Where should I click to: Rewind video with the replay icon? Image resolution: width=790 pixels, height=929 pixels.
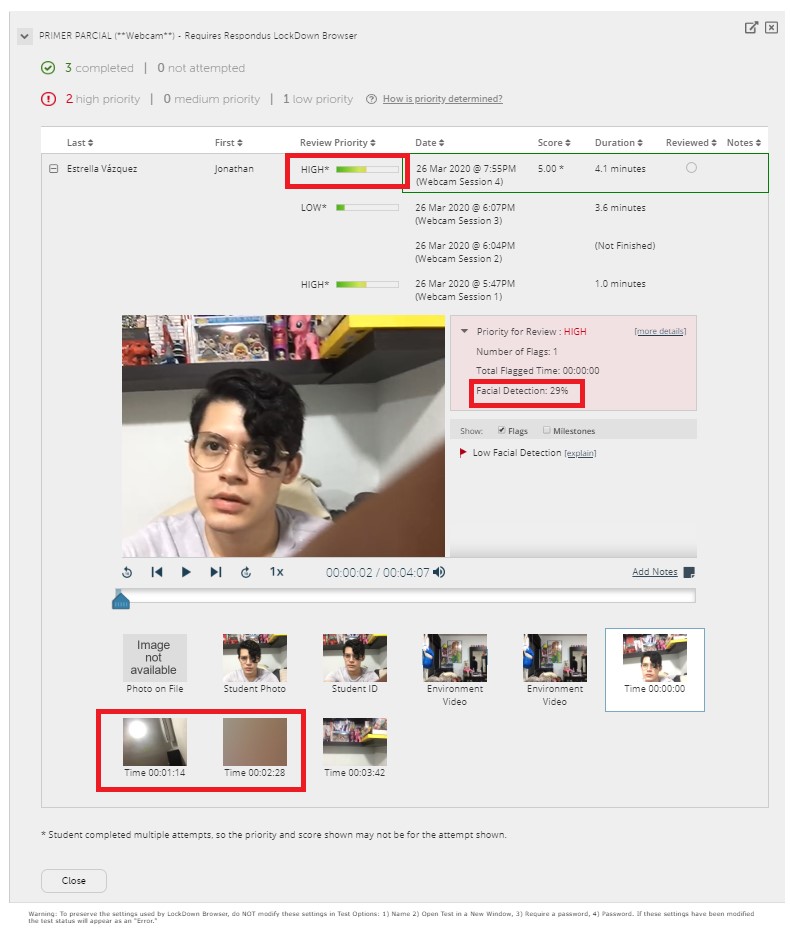127,572
